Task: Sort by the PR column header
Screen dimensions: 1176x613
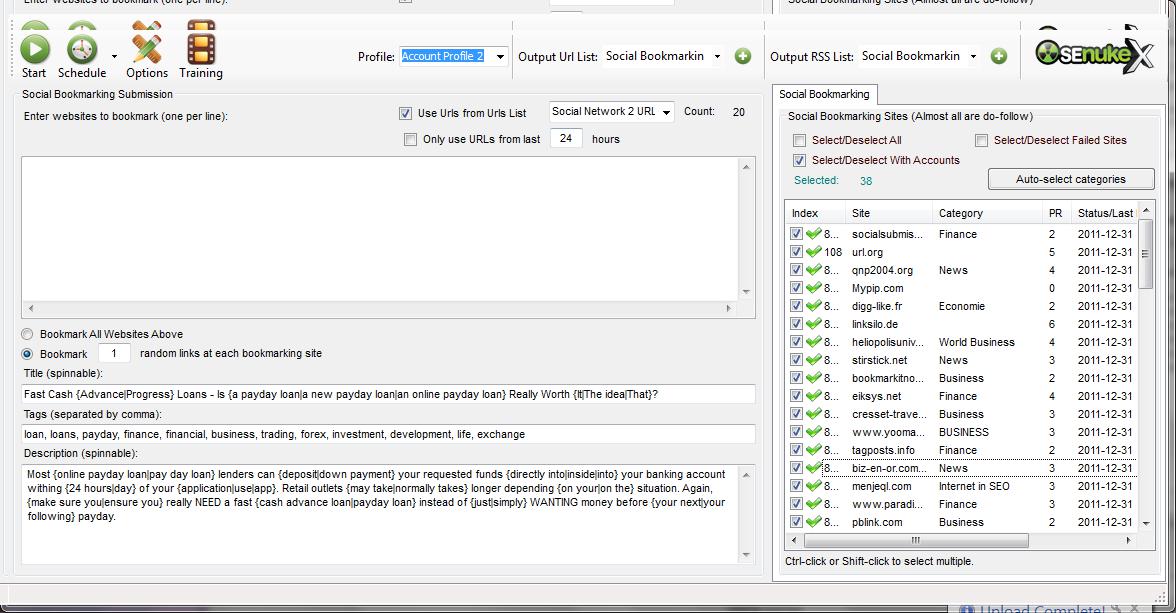Action: (x=1056, y=213)
